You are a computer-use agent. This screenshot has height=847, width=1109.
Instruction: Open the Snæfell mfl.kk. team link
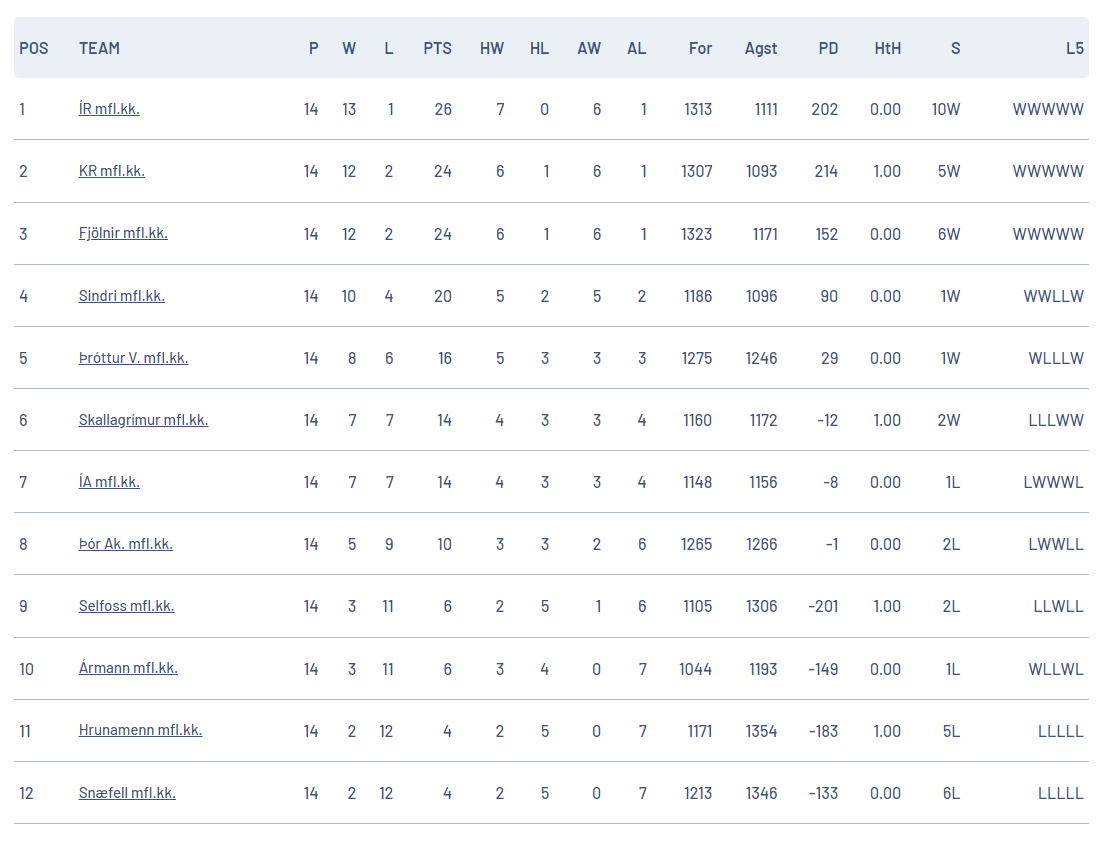(x=127, y=793)
